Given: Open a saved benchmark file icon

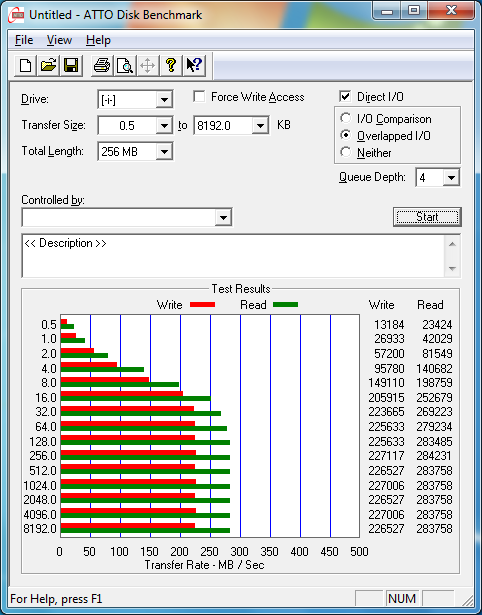Looking at the screenshot, I should click(48, 65).
